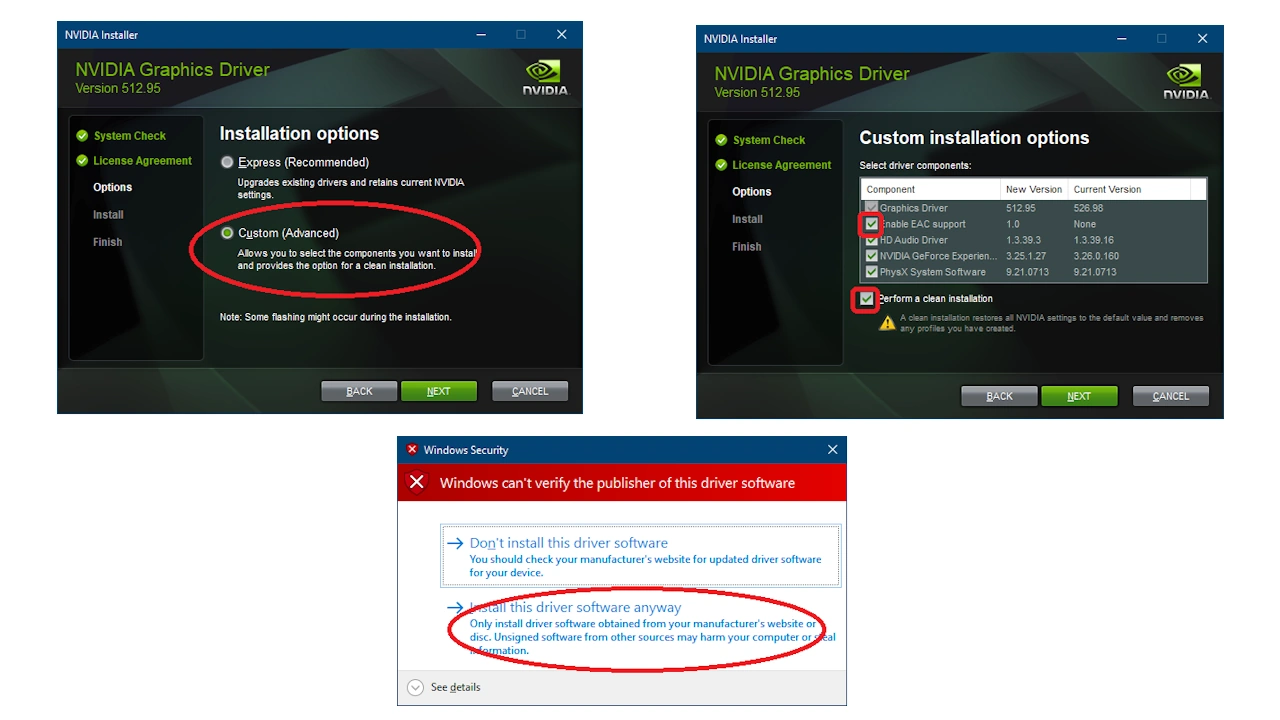Click green NEXT button in Custom installation window

[x=1079, y=396]
